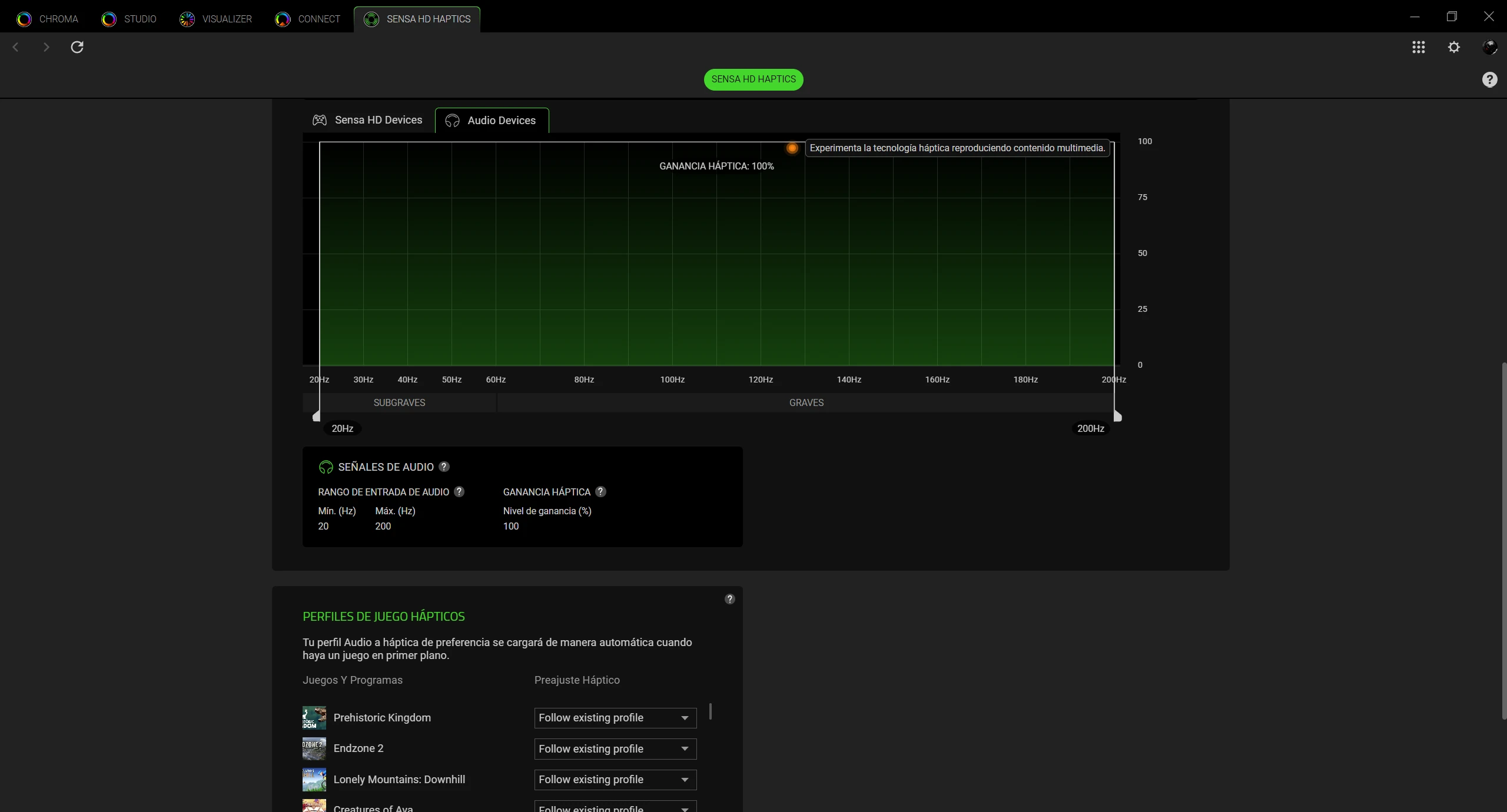Click the GANANCIA HÁPTICA: 100% label

716,166
